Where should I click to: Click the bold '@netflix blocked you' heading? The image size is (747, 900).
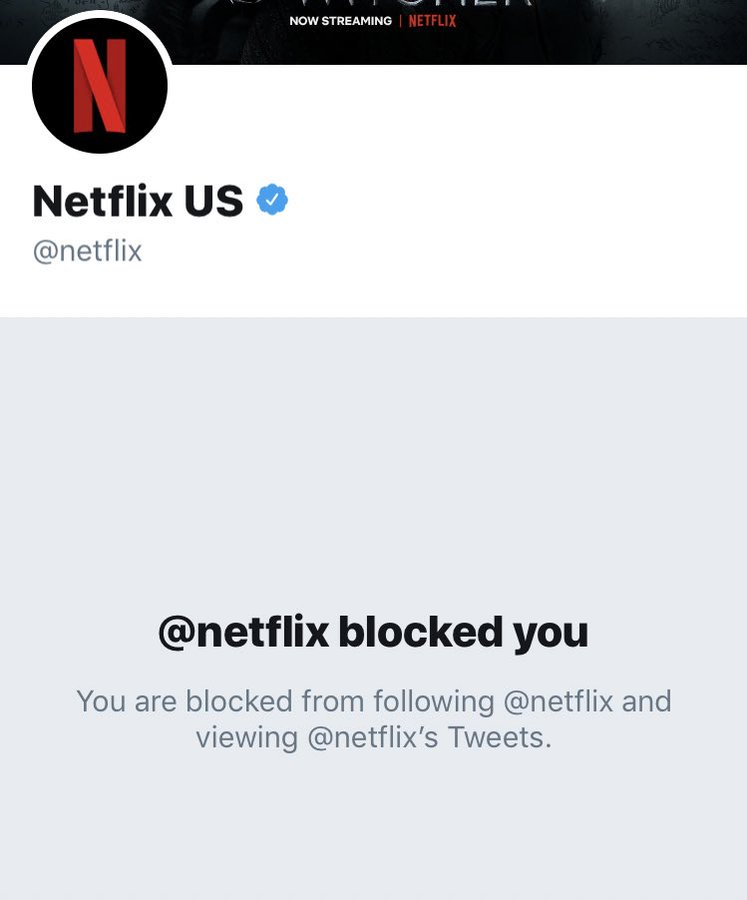[373, 633]
